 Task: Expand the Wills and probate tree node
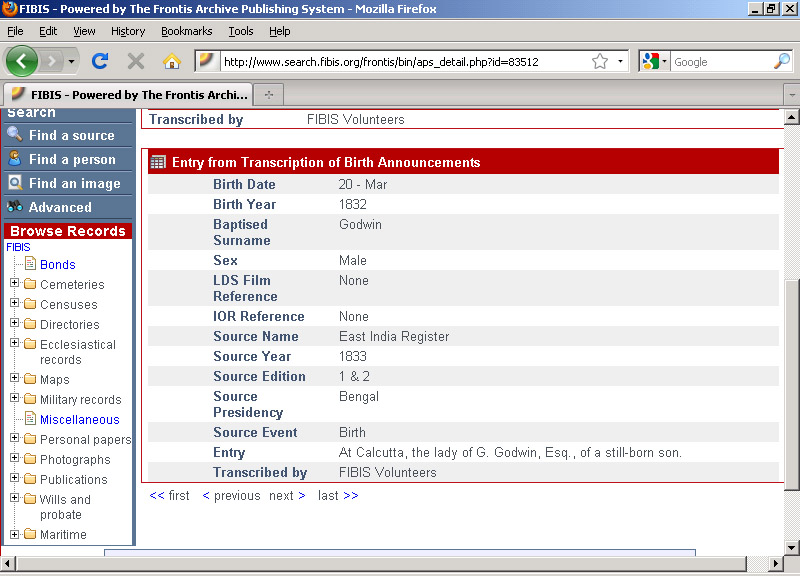(15, 497)
